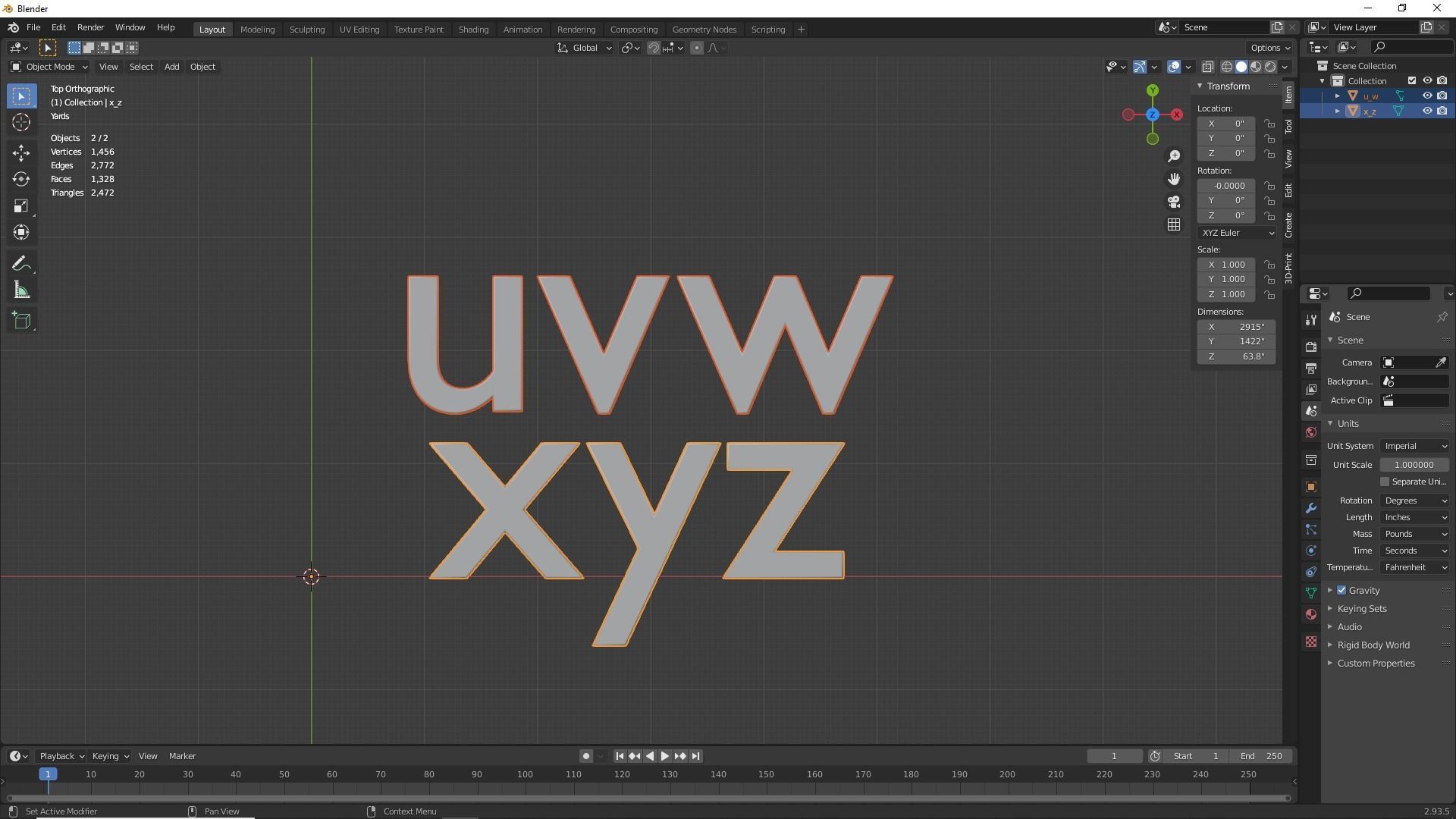This screenshot has width=1456, height=819.
Task: Open Material properties tab icon
Action: [x=1311, y=614]
